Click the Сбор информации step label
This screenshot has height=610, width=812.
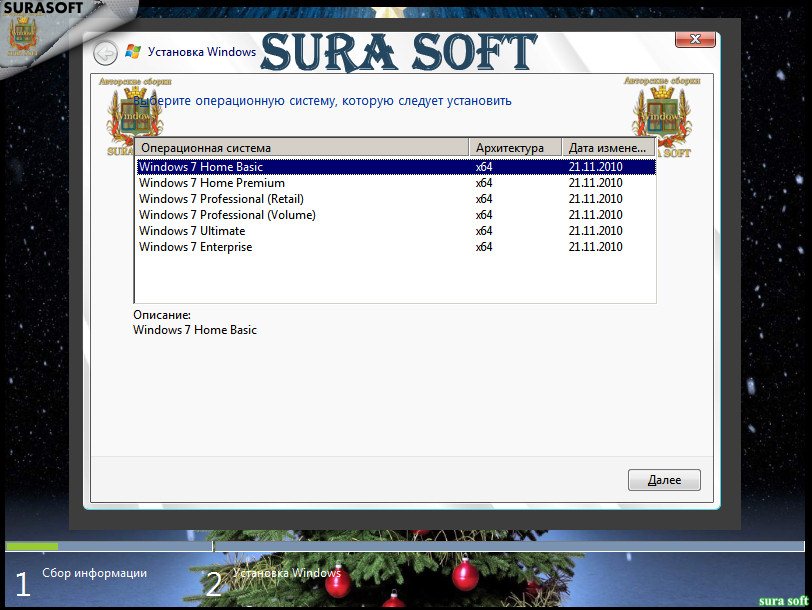coord(95,573)
